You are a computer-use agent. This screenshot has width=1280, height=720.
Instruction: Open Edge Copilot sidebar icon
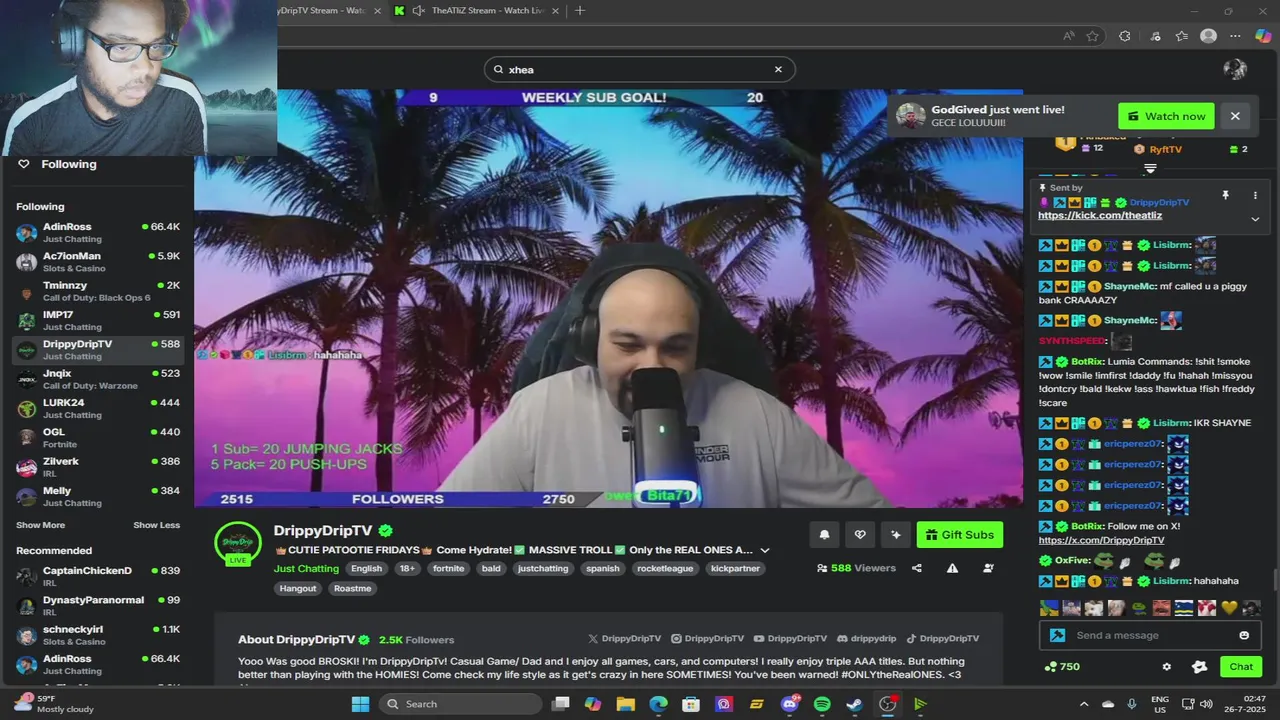1262,36
